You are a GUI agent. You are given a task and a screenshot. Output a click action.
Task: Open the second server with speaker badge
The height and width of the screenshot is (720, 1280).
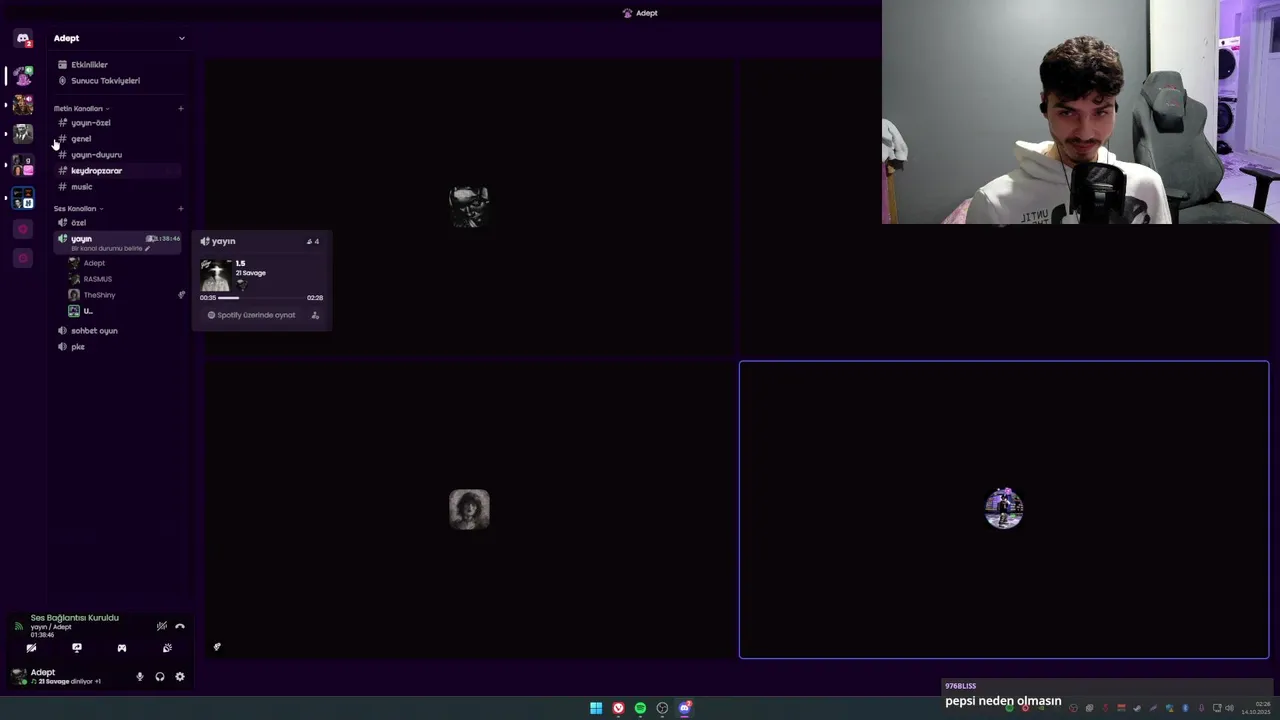23,105
